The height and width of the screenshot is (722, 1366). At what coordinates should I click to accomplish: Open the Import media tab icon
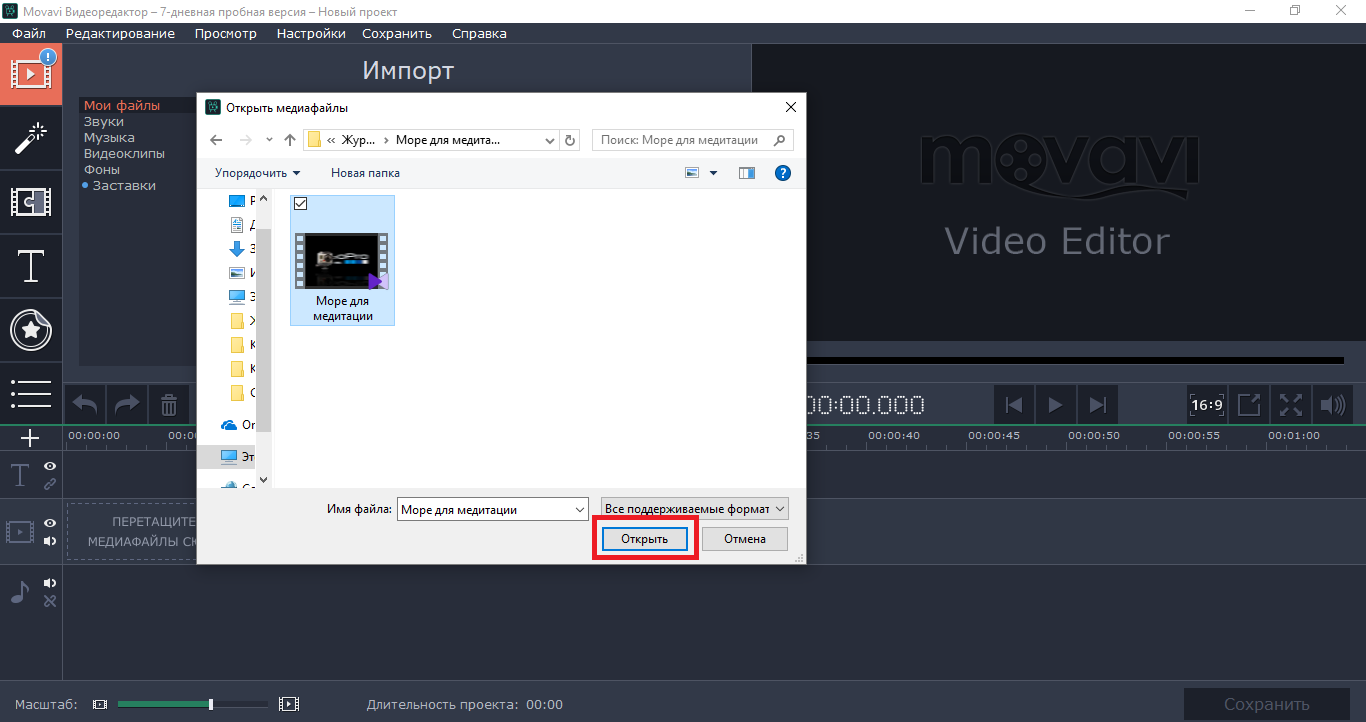(31, 74)
